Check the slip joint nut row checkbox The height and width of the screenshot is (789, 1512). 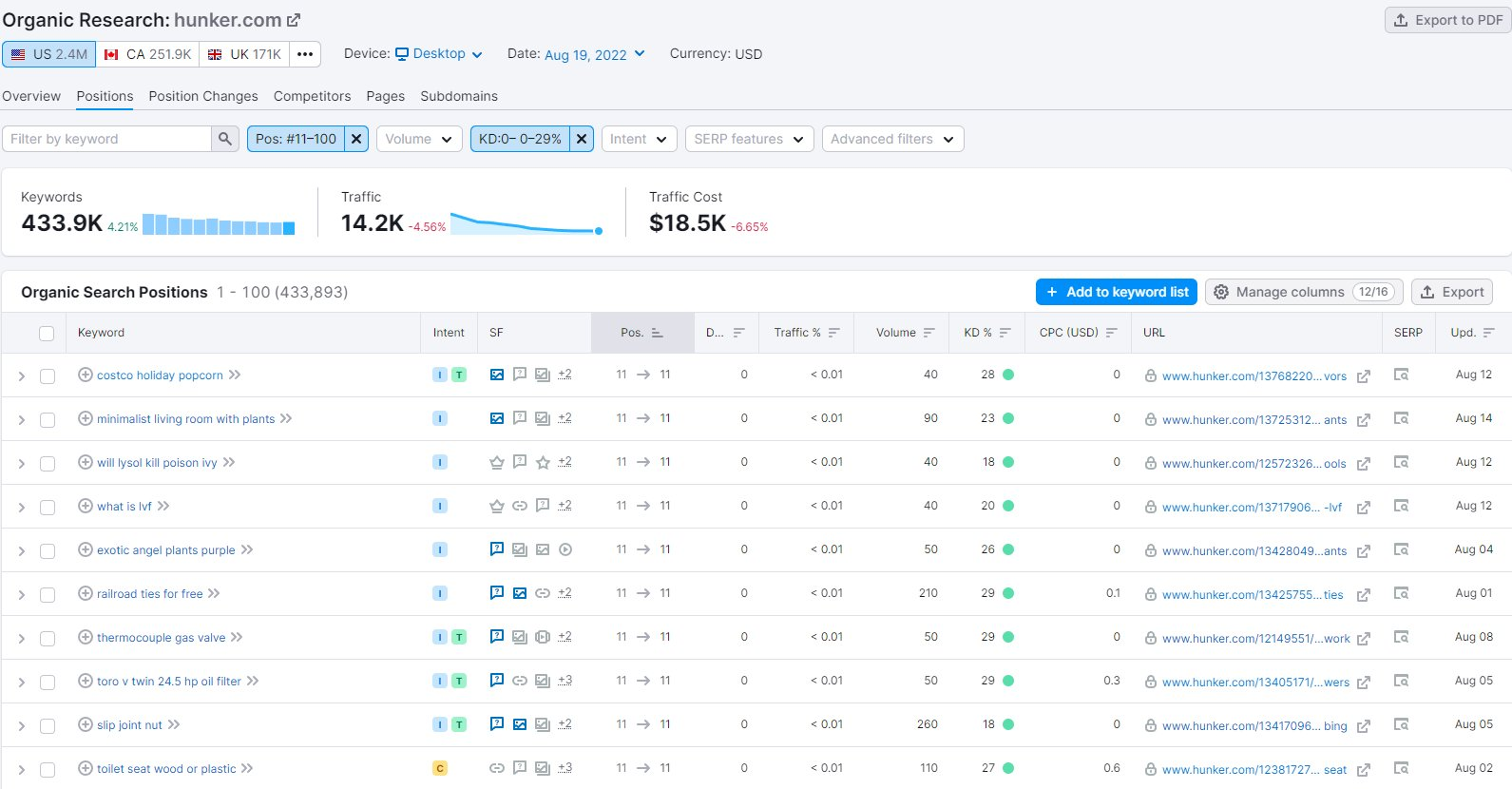48,726
